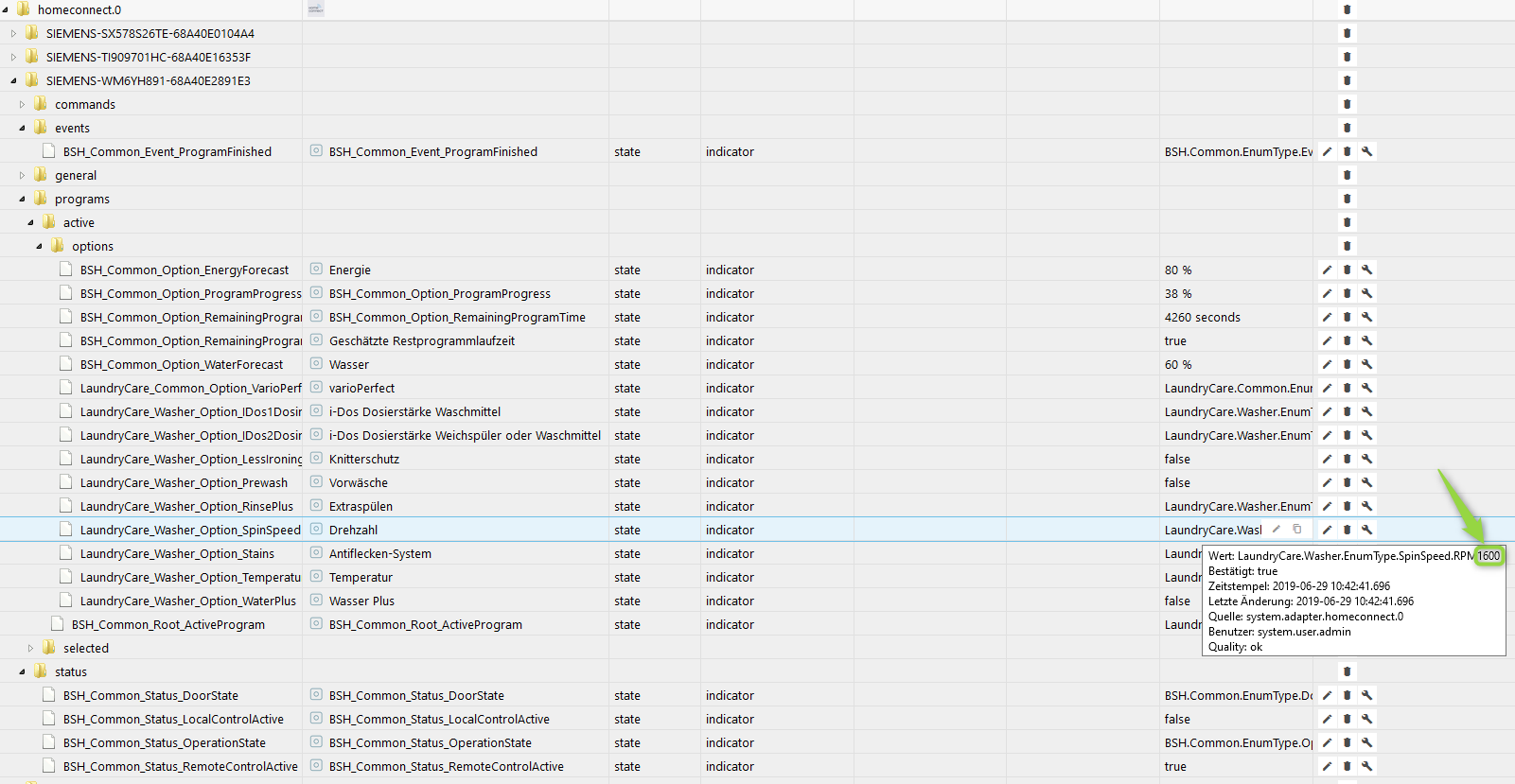Select the events folder label
1515x784 pixels.
click(x=72, y=128)
